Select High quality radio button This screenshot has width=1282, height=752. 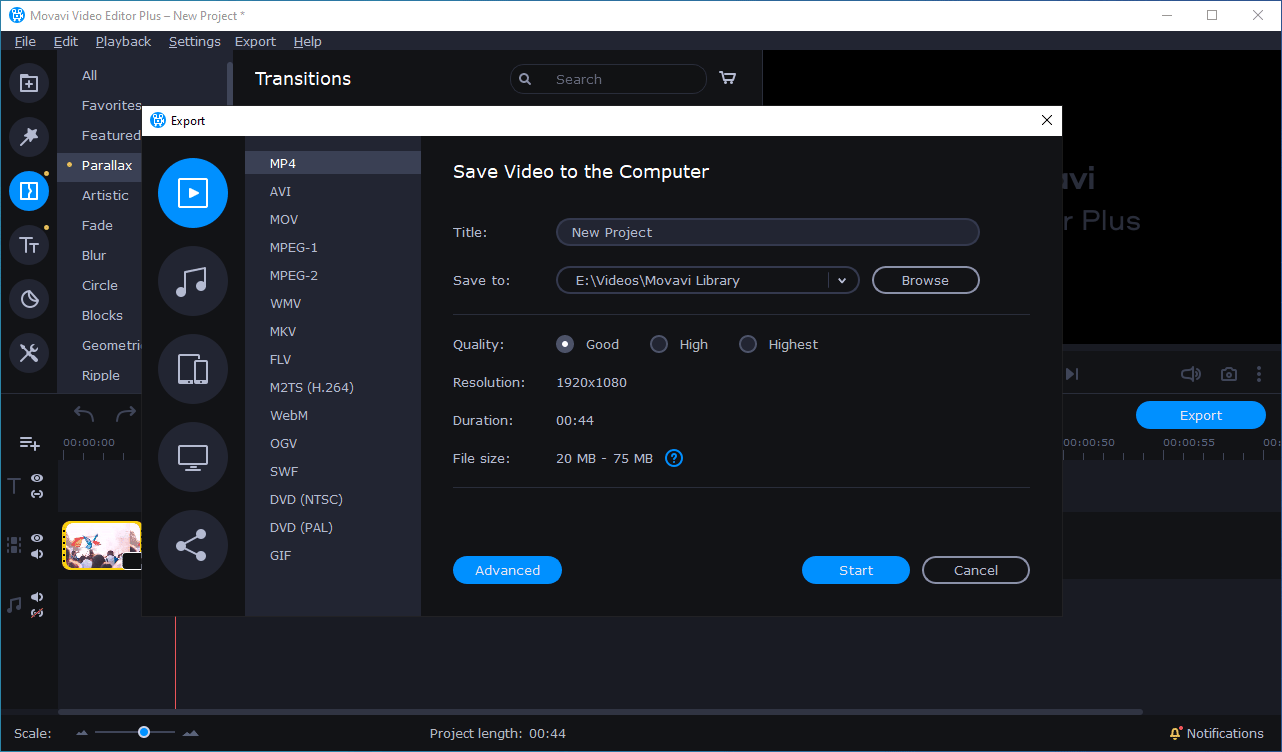tap(659, 344)
